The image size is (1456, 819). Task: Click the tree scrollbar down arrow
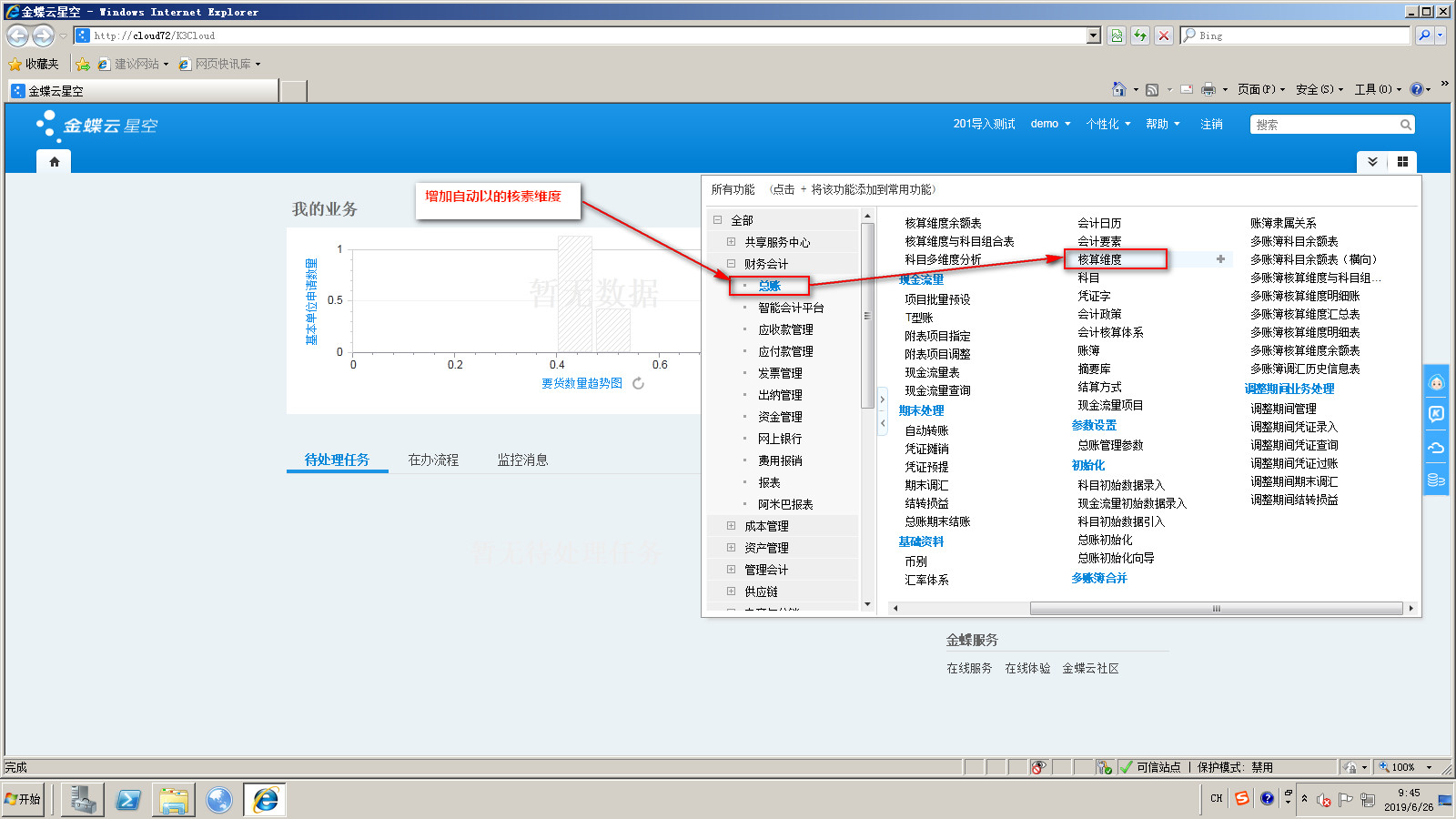pos(867,604)
